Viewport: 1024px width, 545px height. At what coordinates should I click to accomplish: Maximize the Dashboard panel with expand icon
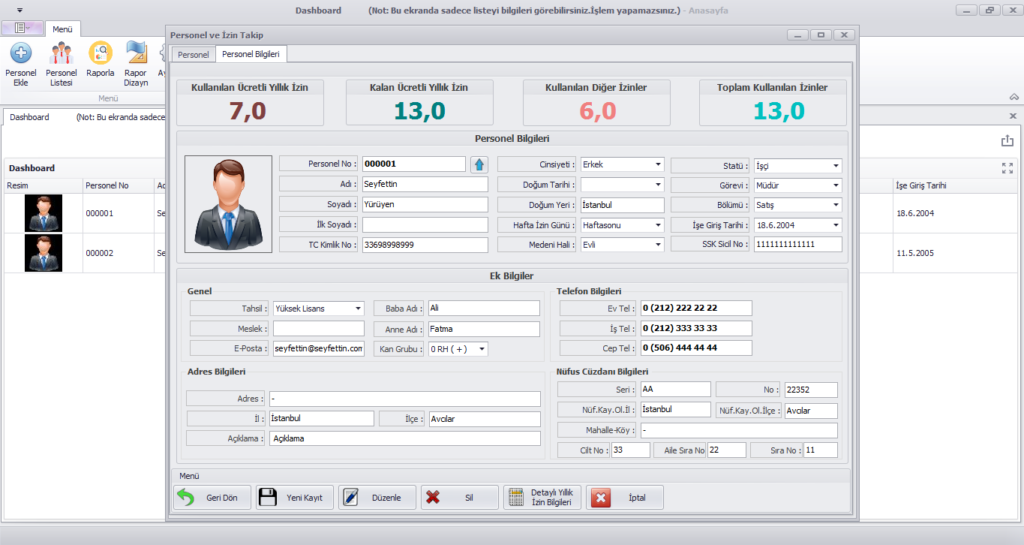tap(1007, 168)
